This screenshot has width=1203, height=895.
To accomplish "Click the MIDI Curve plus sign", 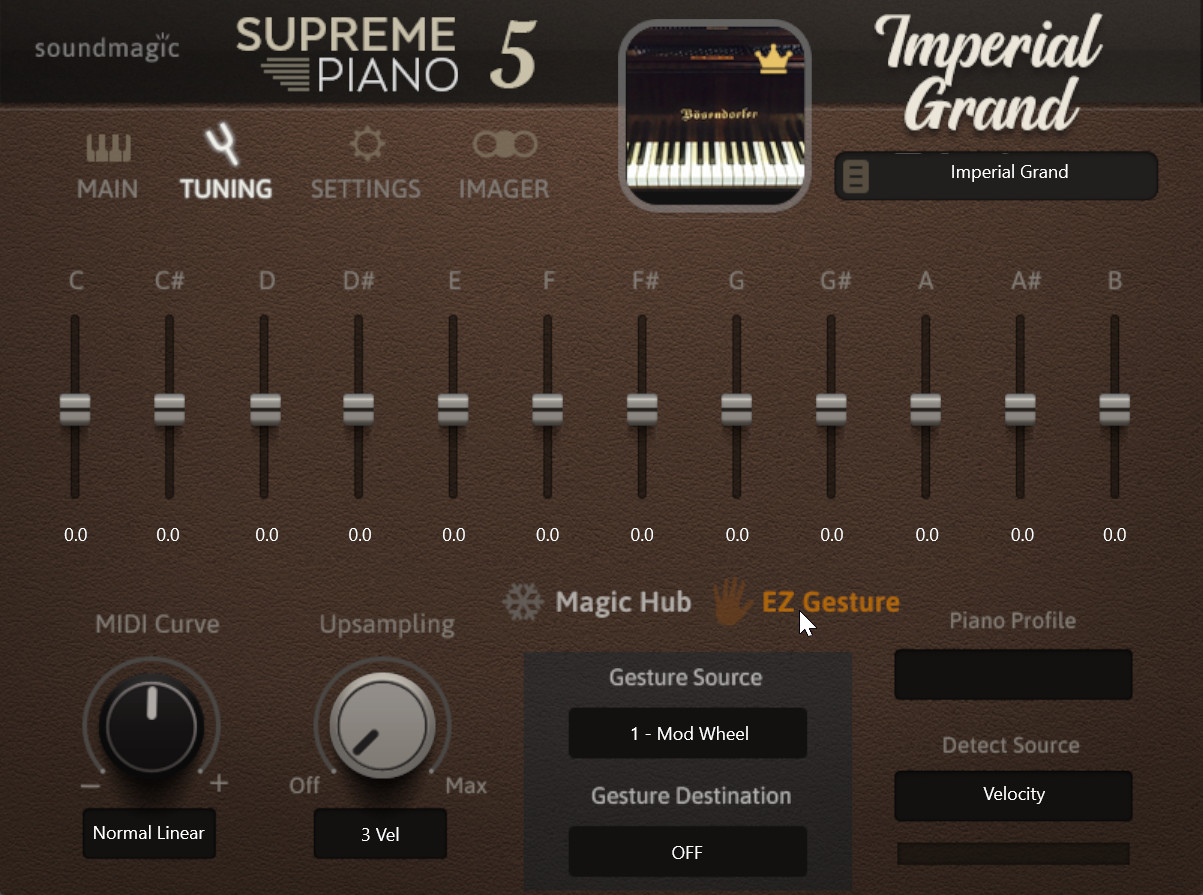I will [219, 783].
